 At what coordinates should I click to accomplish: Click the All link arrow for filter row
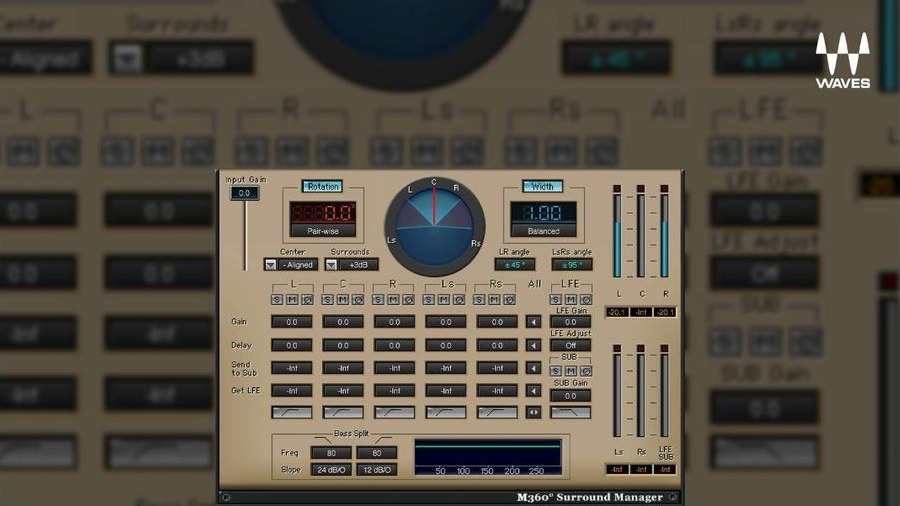[x=533, y=412]
